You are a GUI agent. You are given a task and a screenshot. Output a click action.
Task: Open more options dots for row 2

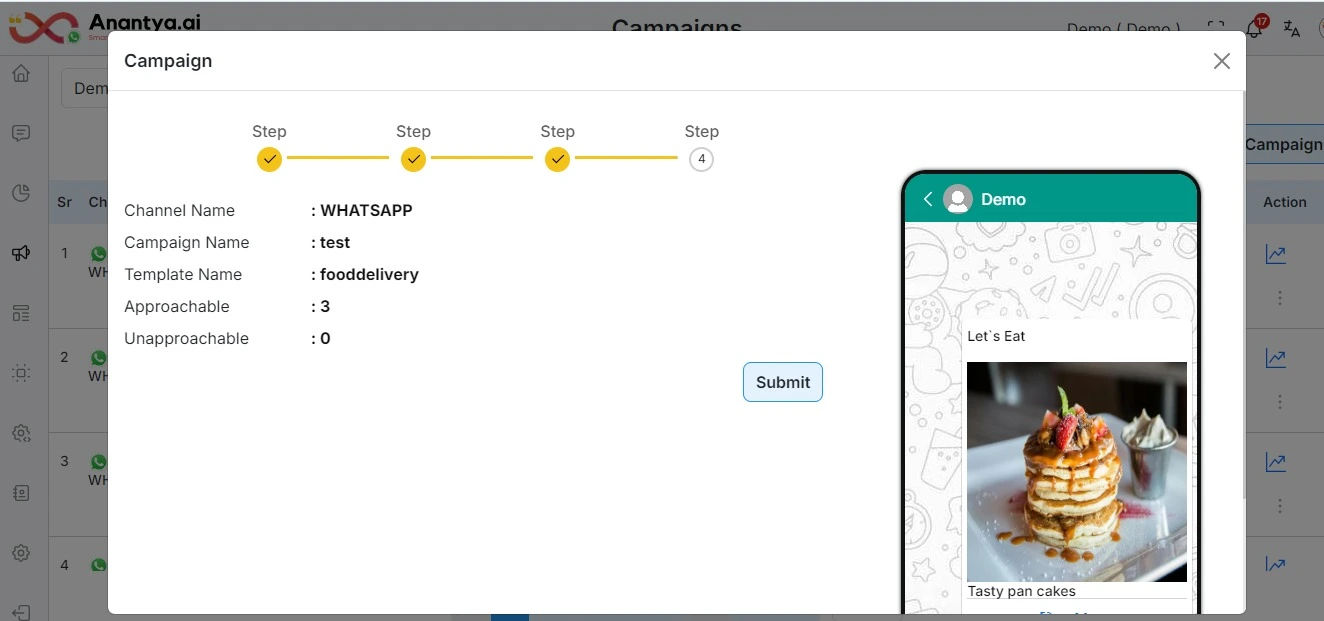1280,402
